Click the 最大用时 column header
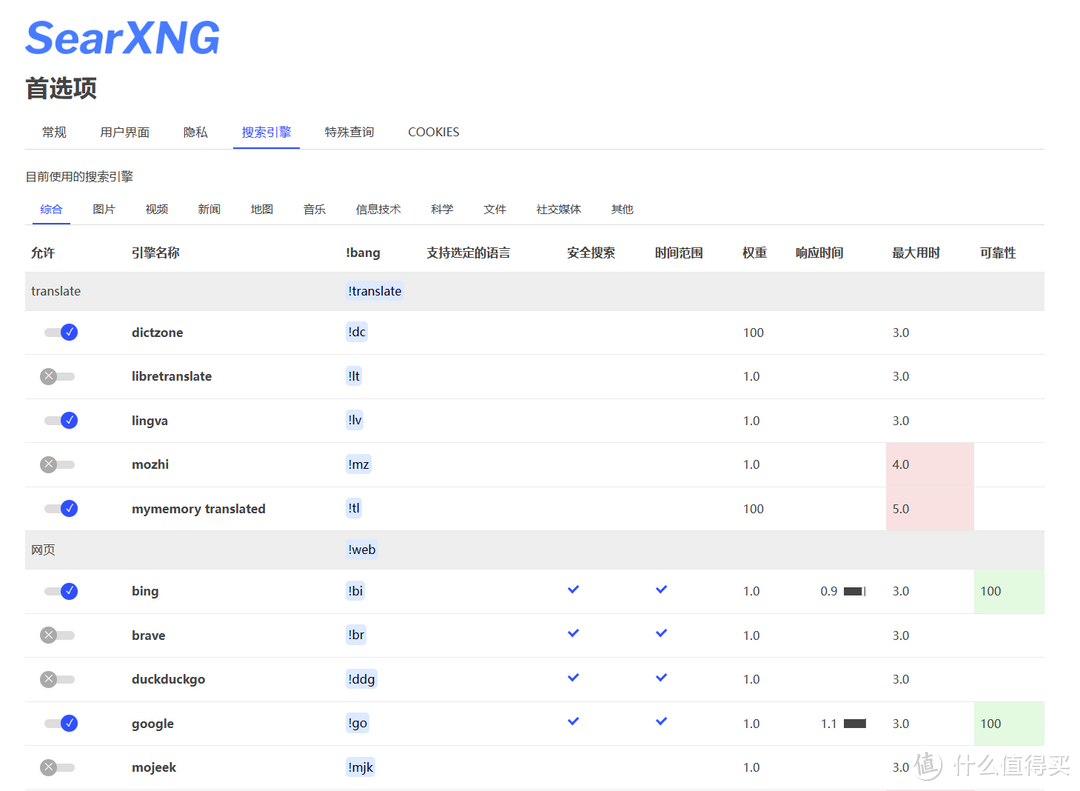1080x791 pixels. 916,253
